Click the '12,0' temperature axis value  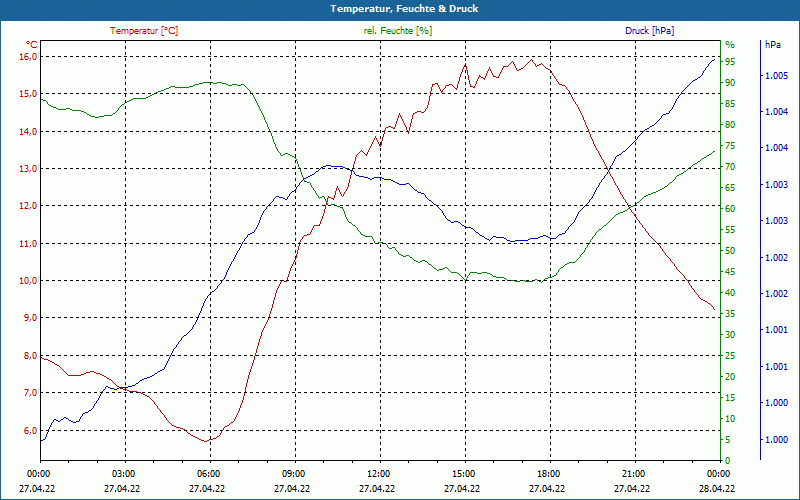click(29, 206)
